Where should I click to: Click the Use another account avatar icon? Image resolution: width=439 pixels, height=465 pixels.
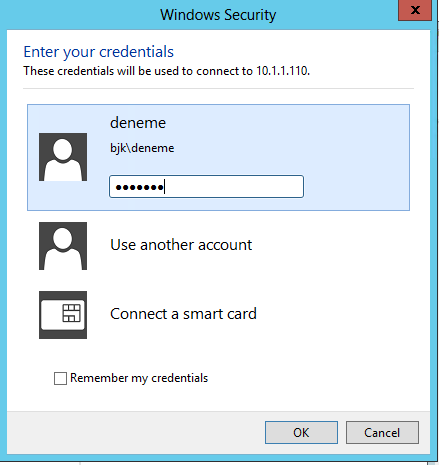click(63, 246)
